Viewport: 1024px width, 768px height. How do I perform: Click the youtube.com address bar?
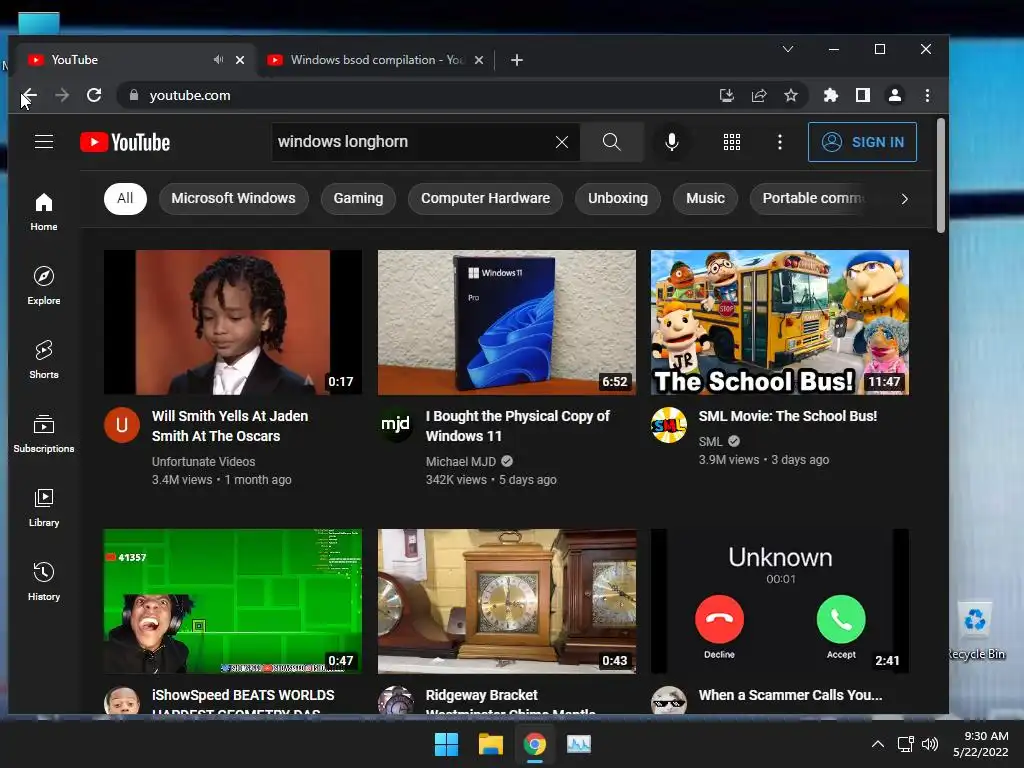[418, 95]
